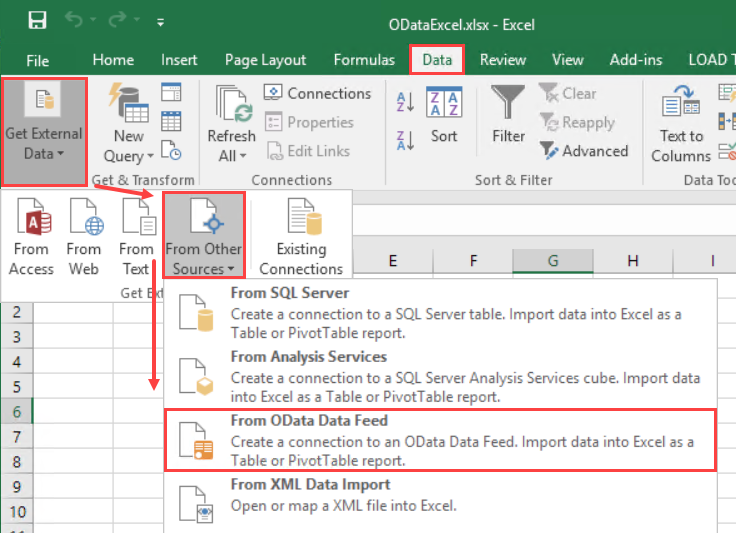736x533 pixels.
Task: Sort A to Z ascending icon
Action: pos(406,102)
